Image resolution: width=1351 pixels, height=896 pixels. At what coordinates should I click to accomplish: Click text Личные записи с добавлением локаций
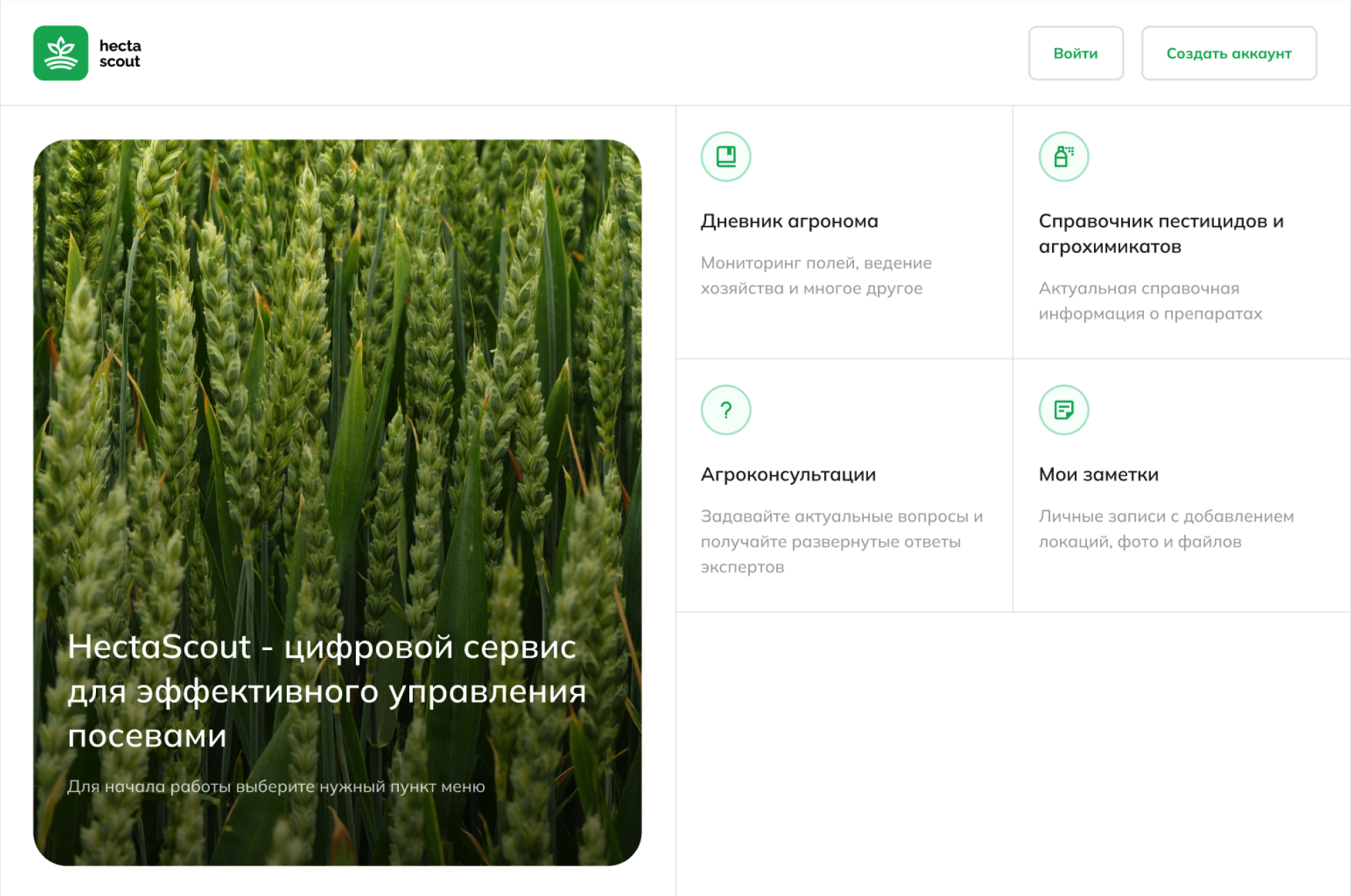(x=1166, y=529)
